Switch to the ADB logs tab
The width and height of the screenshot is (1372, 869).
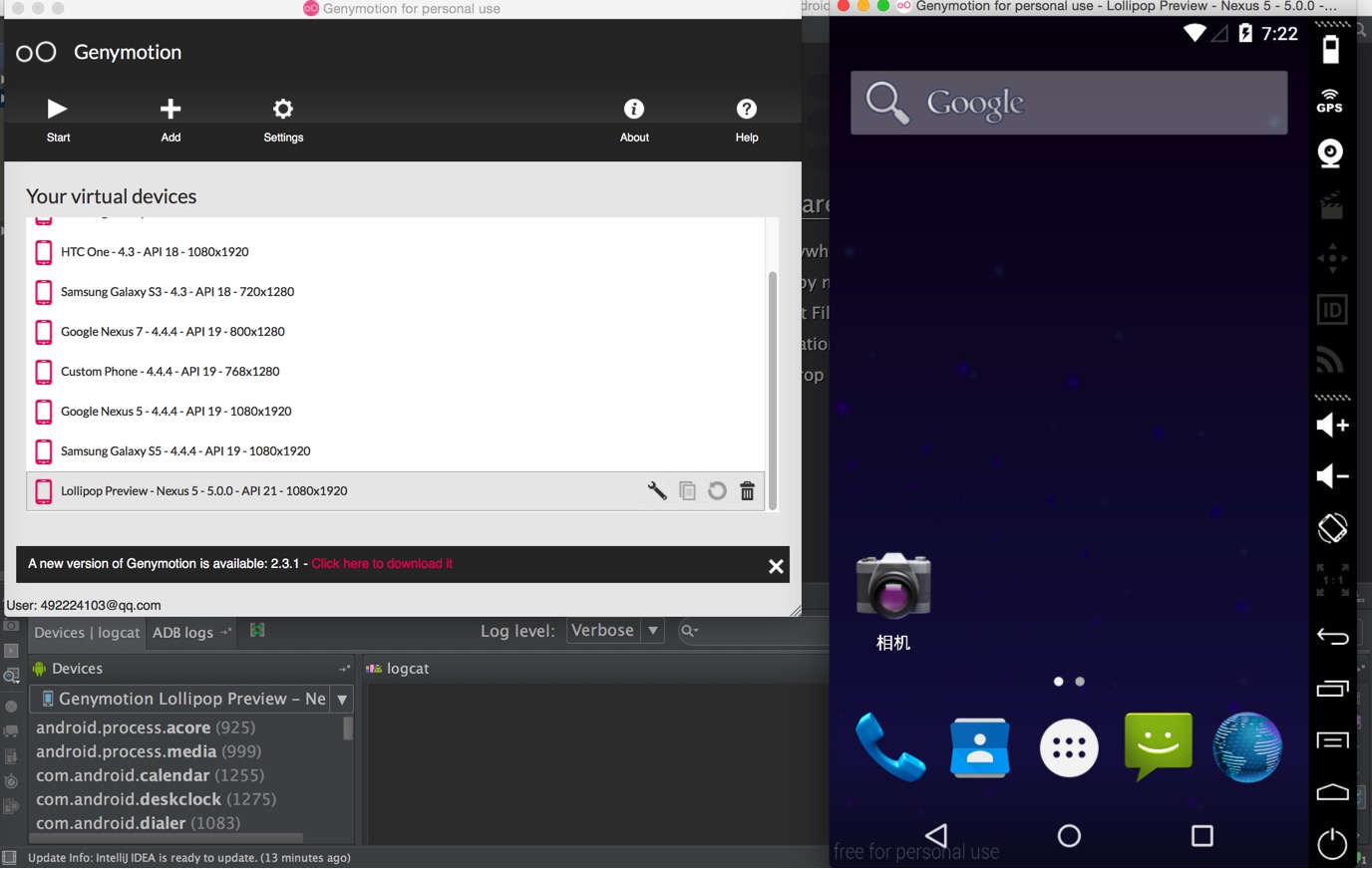(x=183, y=633)
